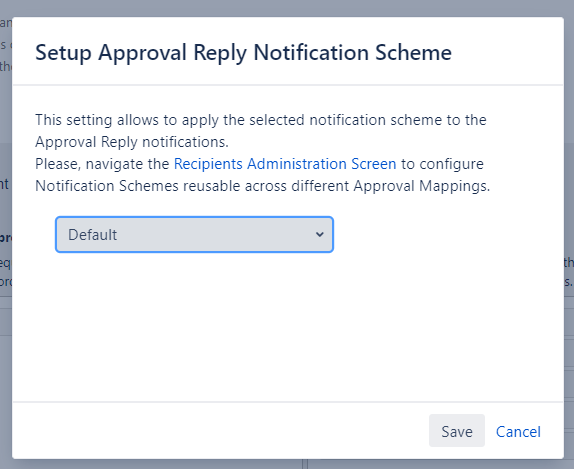
Task: Click the word 'Administration' in the link
Action: (x=297, y=164)
